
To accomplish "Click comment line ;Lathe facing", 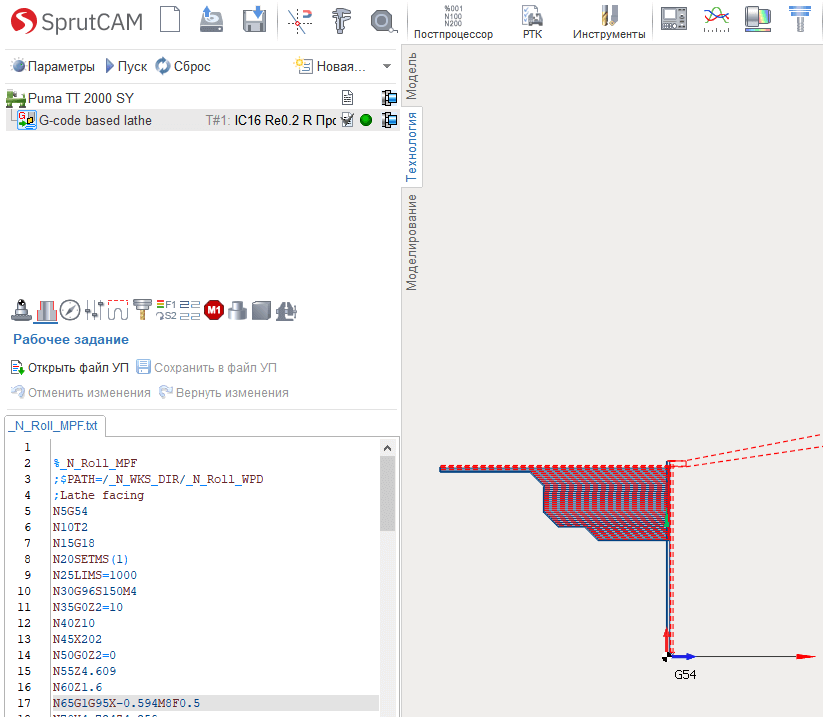I will pyautogui.click(x=99, y=495).
